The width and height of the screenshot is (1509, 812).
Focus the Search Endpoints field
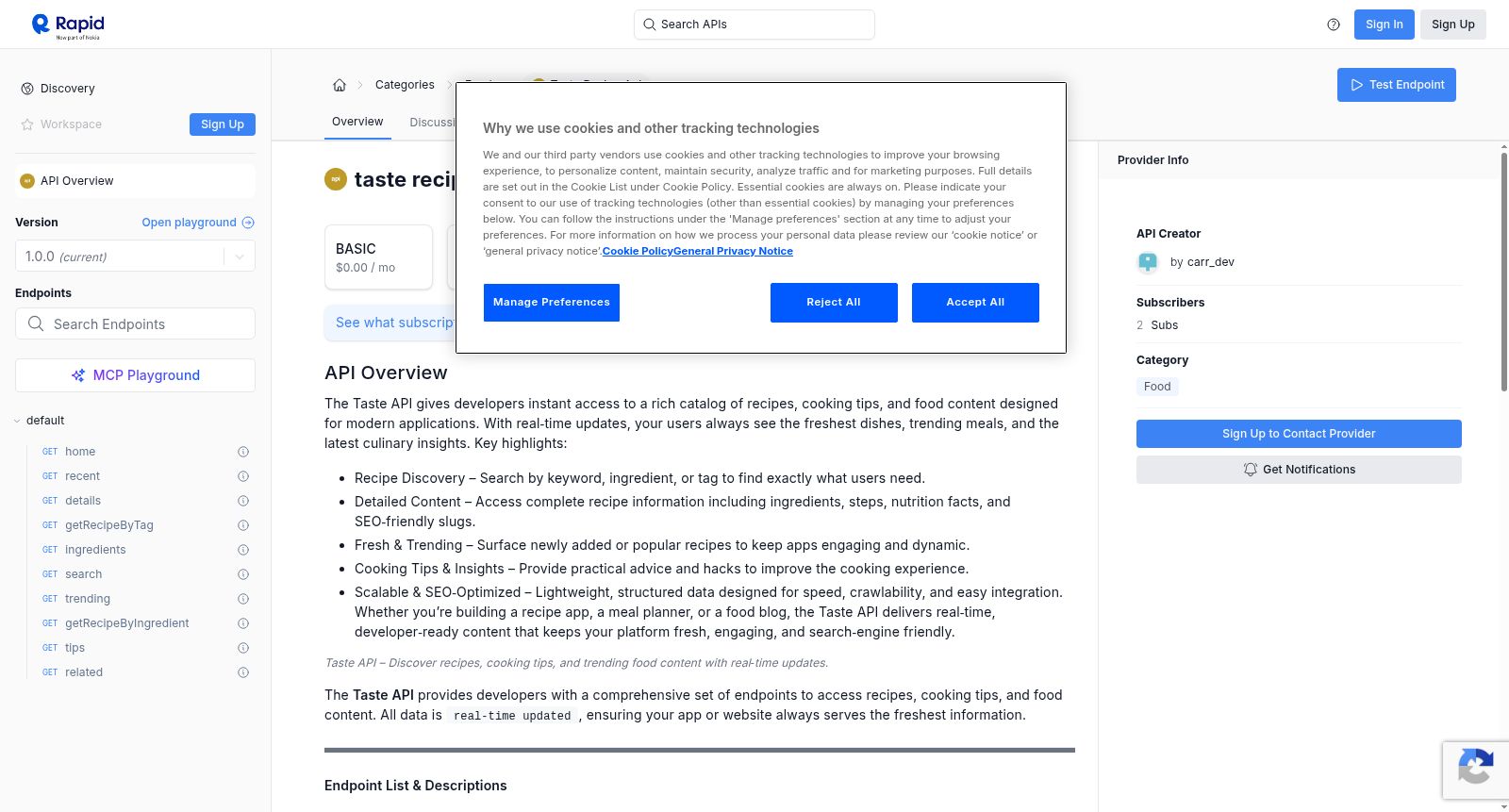click(x=135, y=323)
